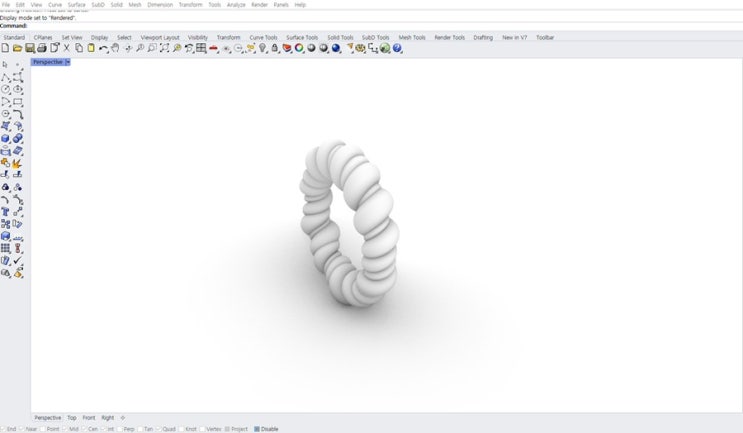This screenshot has height=433, width=743.
Task: Click the Undo arrow icon
Action: [103, 48]
